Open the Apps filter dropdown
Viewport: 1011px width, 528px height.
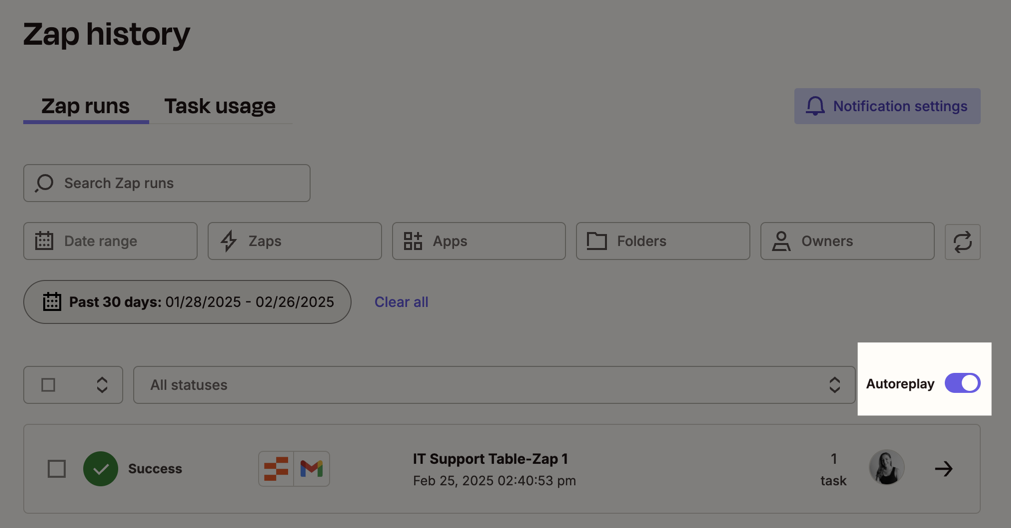click(478, 241)
